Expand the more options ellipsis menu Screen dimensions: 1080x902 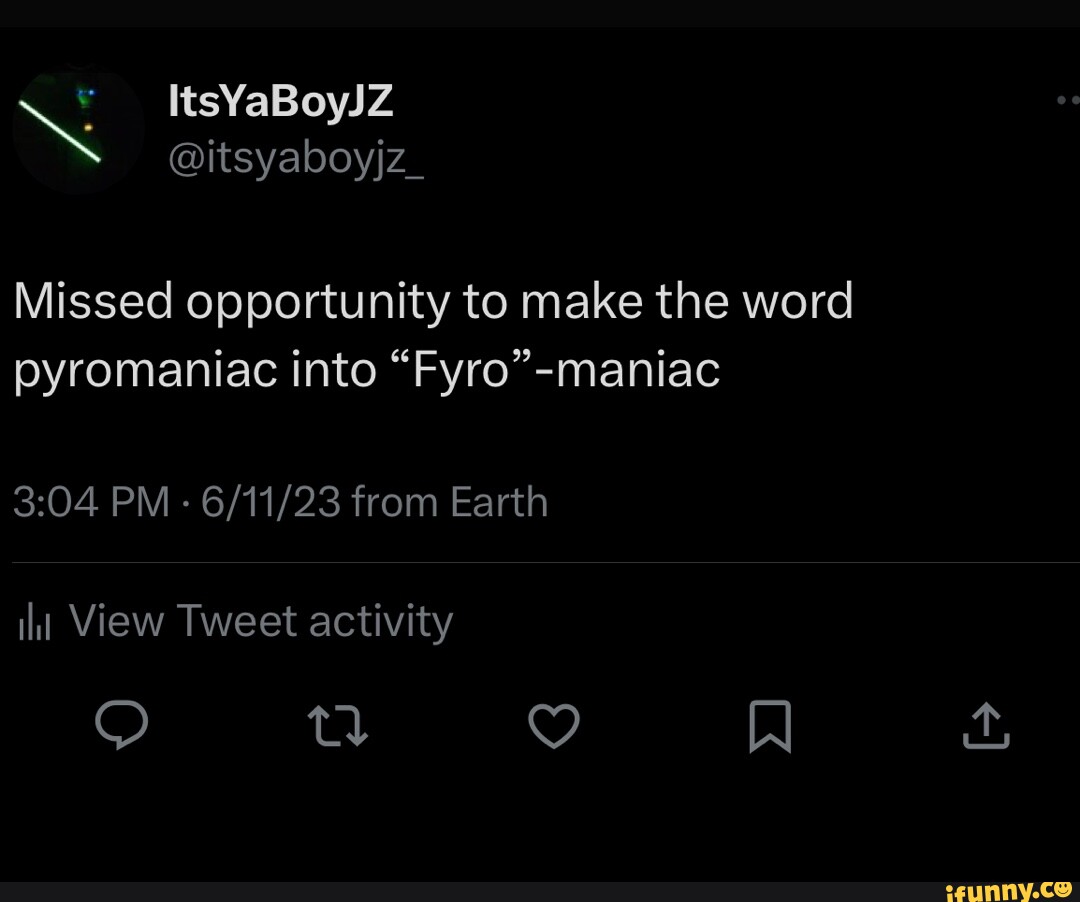coord(1068,100)
